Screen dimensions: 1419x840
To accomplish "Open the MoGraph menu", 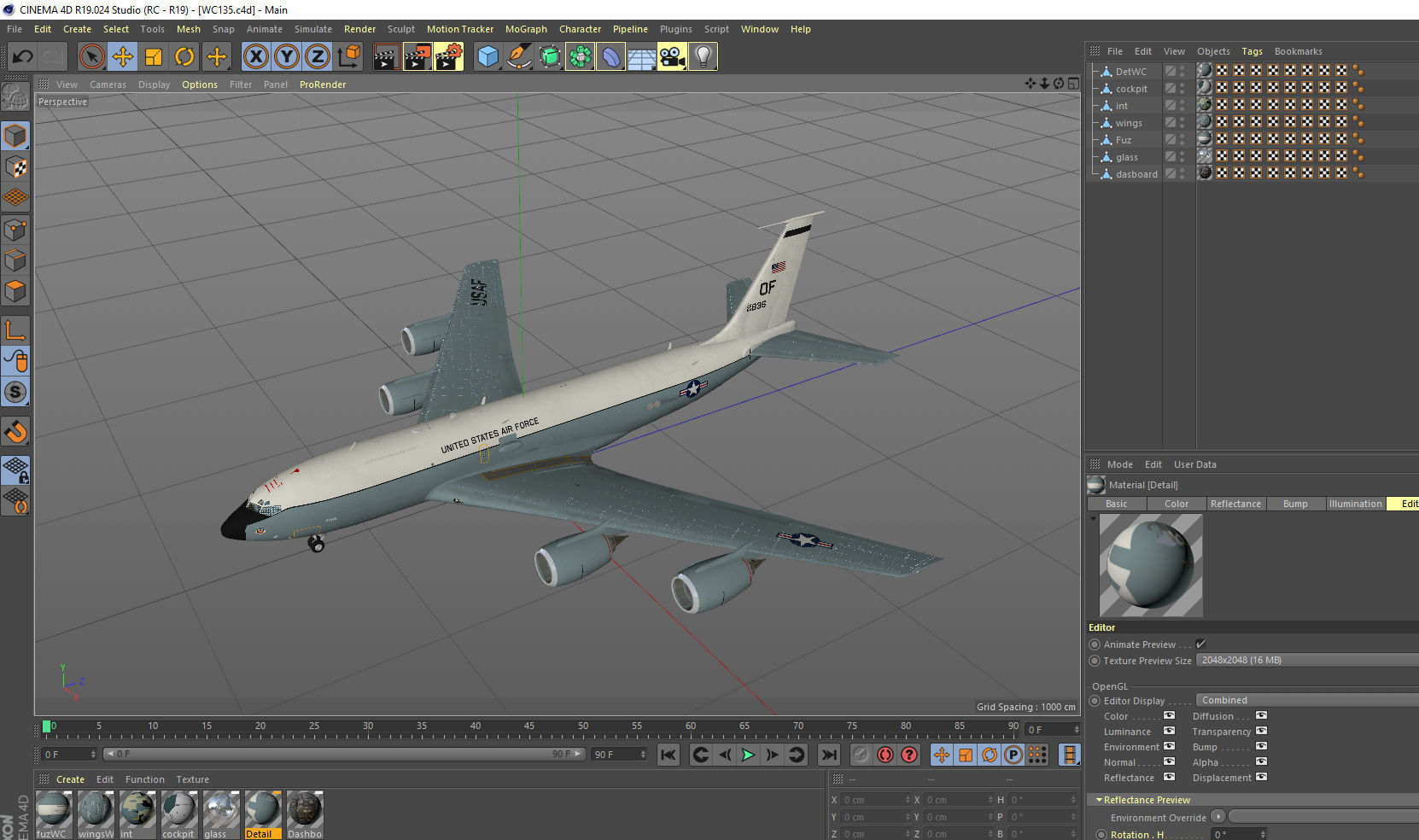I will 526,29.
